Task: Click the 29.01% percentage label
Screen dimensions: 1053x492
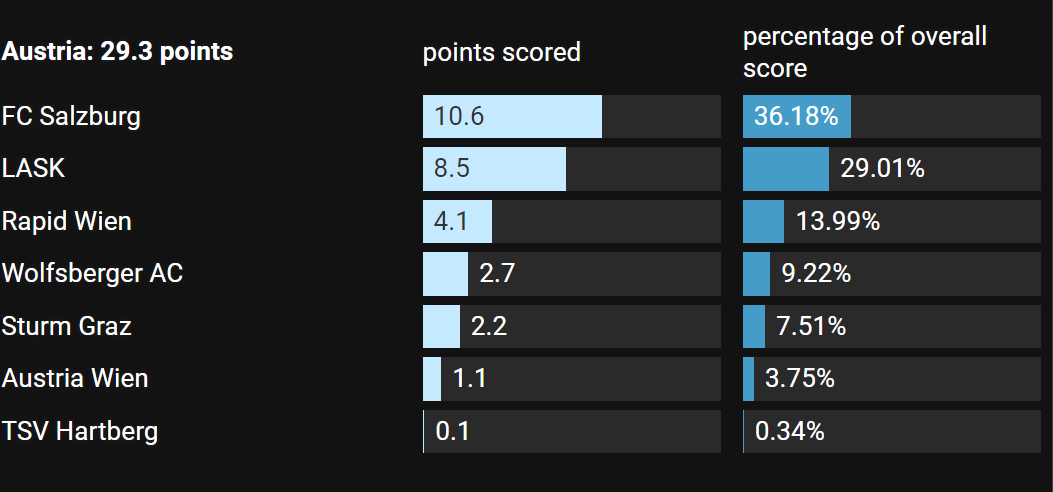Action: point(882,168)
